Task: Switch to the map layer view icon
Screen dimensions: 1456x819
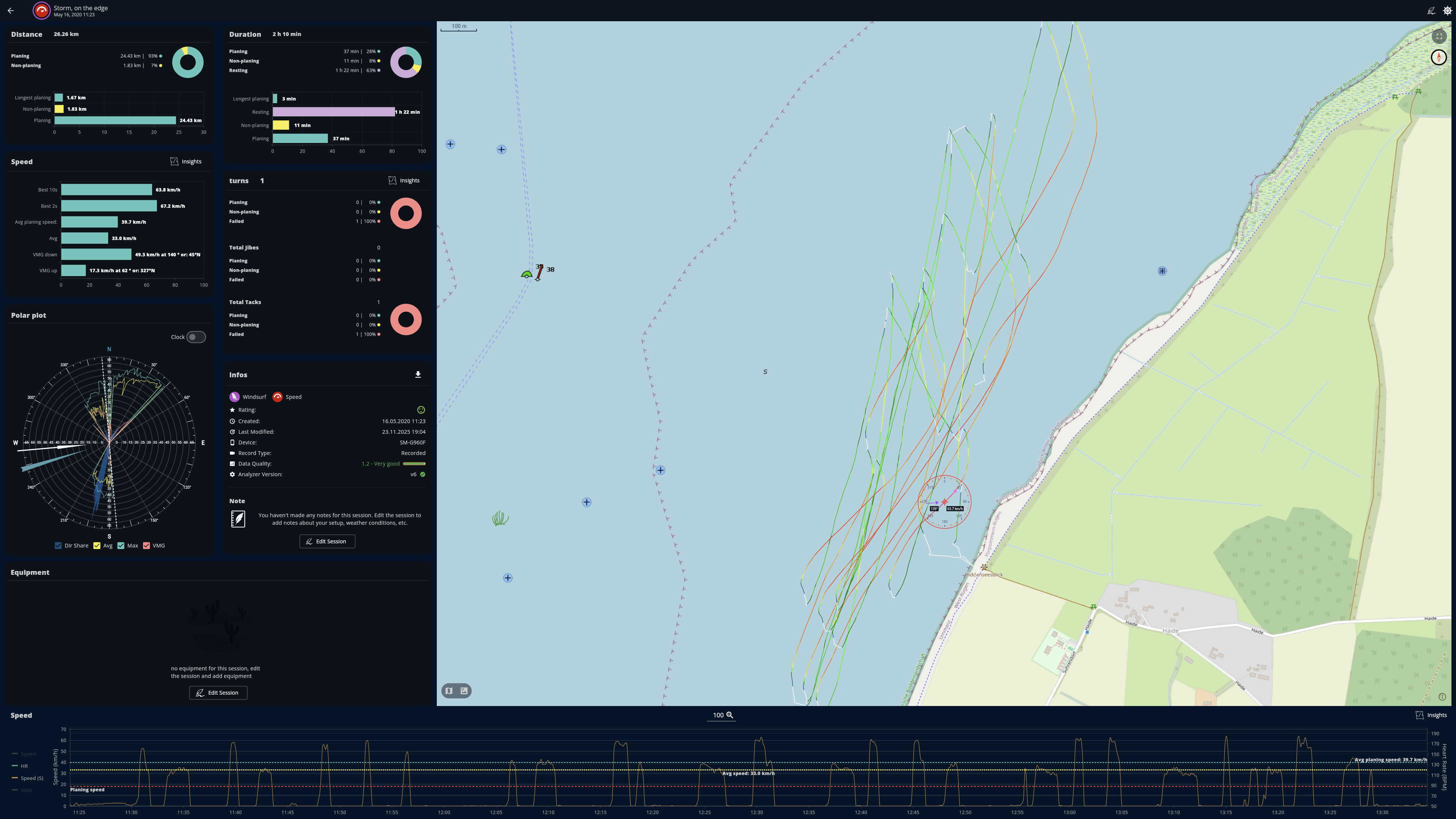Action: click(x=449, y=691)
